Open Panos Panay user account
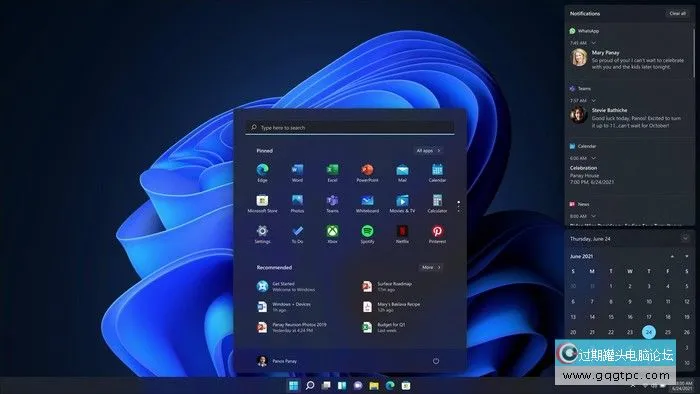 [x=277, y=361]
